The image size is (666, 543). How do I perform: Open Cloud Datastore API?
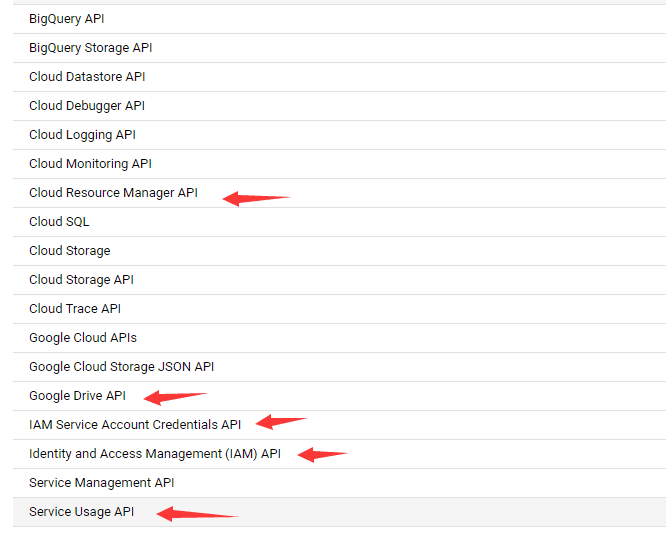coord(87,77)
